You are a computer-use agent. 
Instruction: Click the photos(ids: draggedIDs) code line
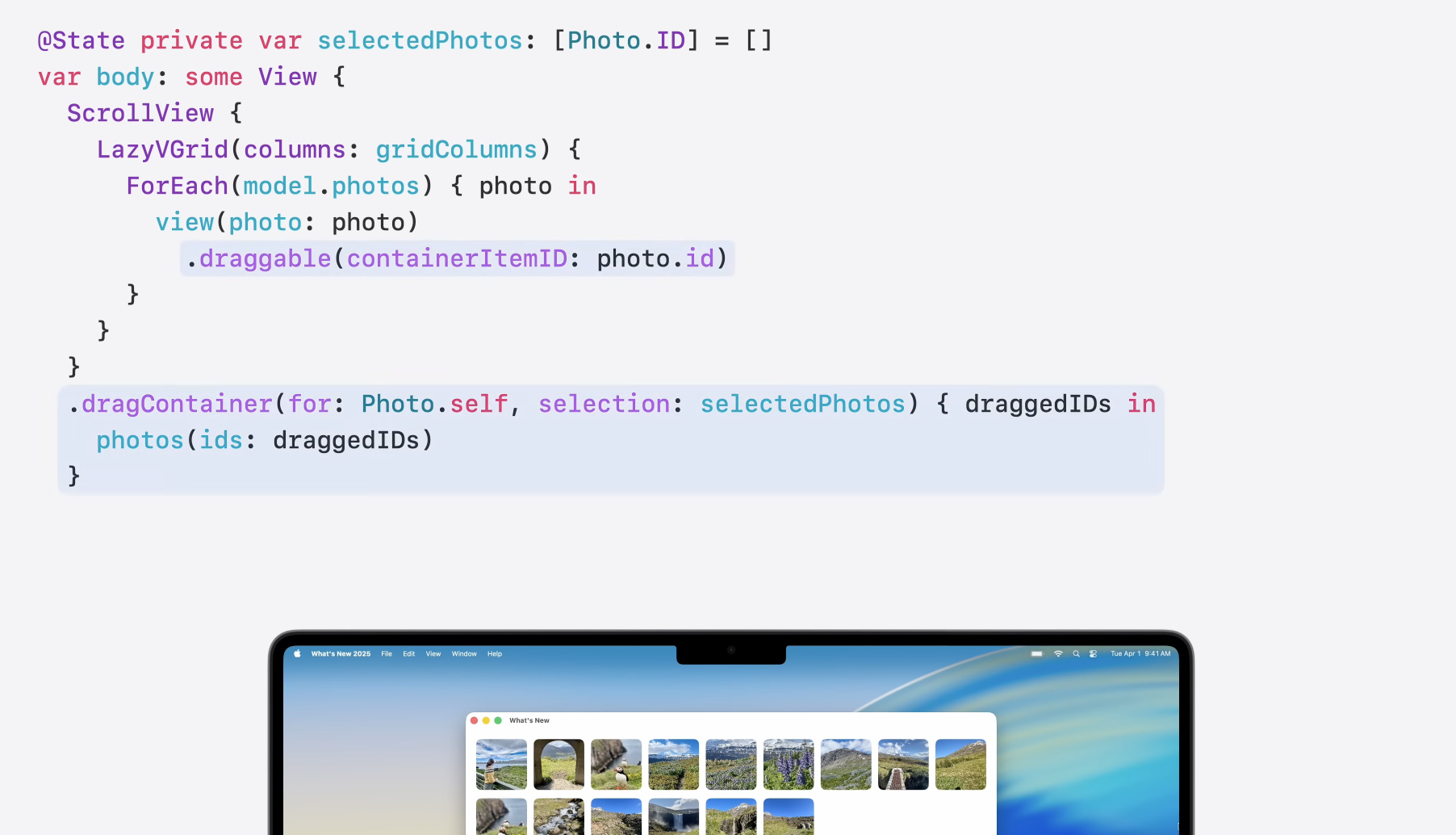point(265,440)
